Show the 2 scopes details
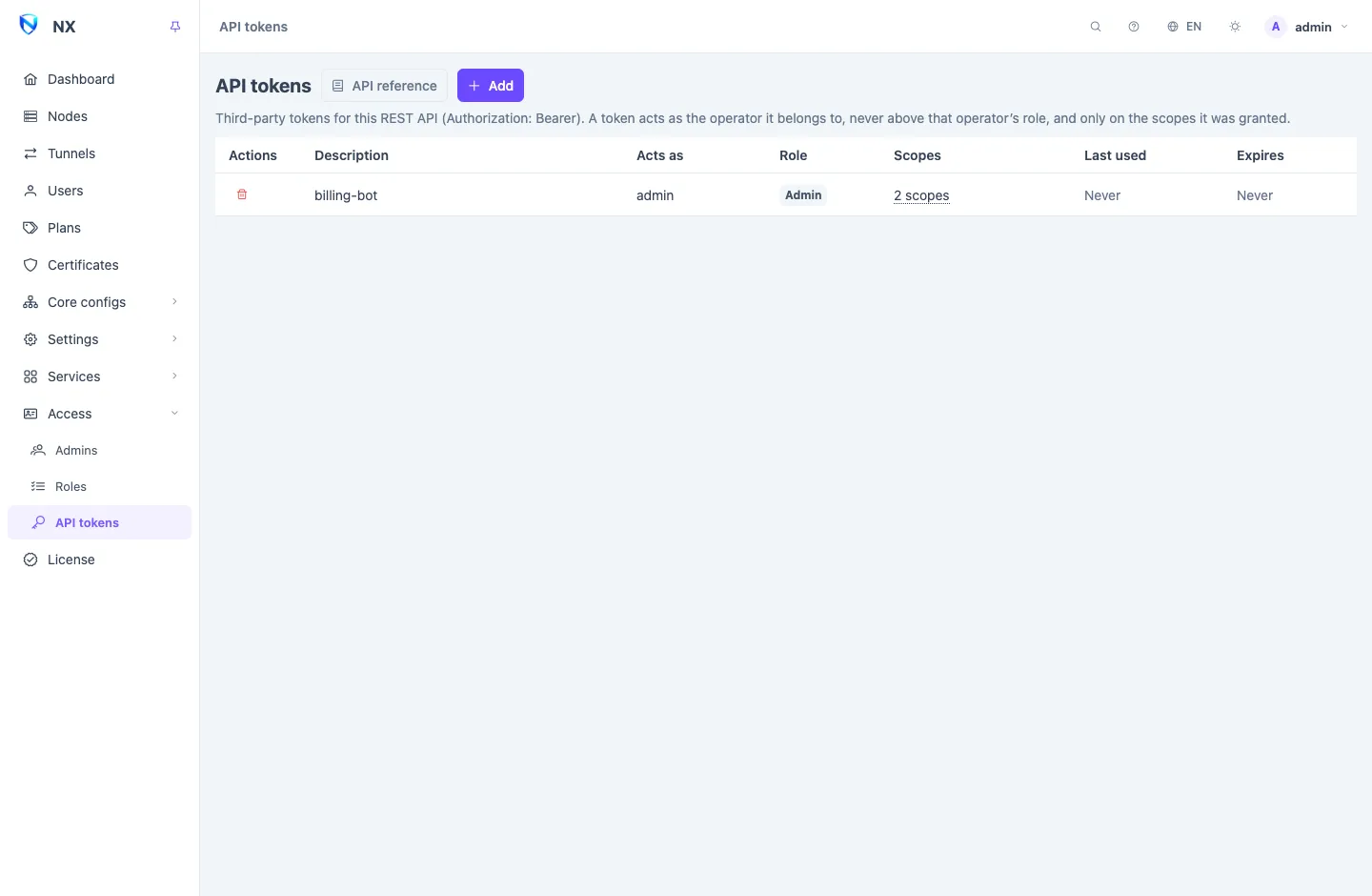This screenshot has height=896, width=1372. click(921, 195)
